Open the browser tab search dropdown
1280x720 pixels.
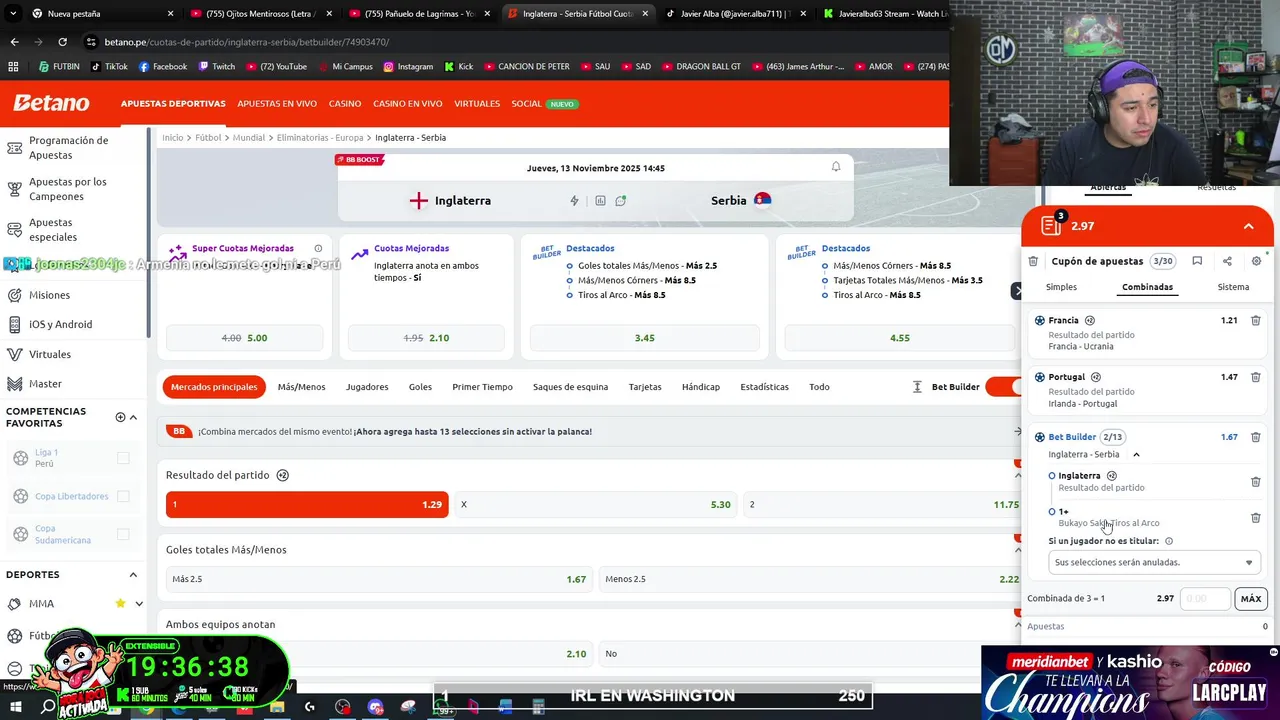[13, 14]
